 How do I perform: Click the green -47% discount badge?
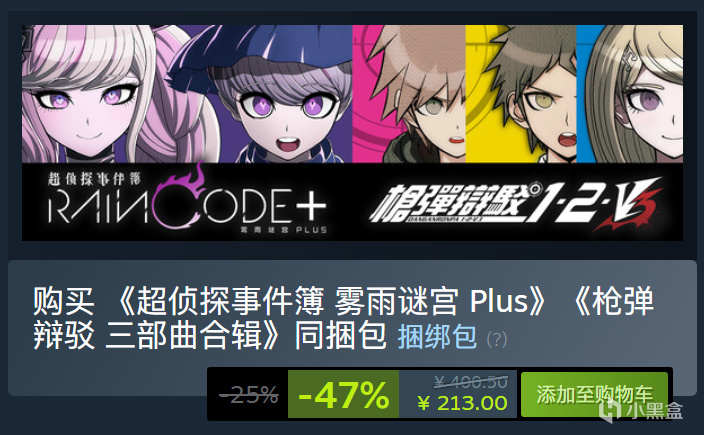pyautogui.click(x=343, y=394)
